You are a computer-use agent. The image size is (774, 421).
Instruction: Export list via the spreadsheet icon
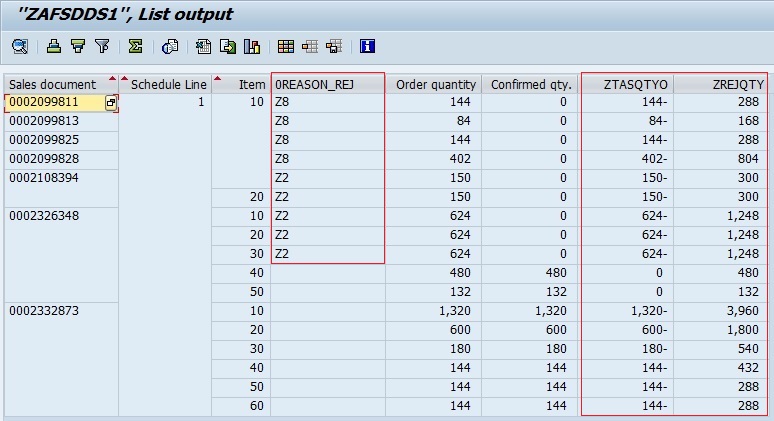203,46
